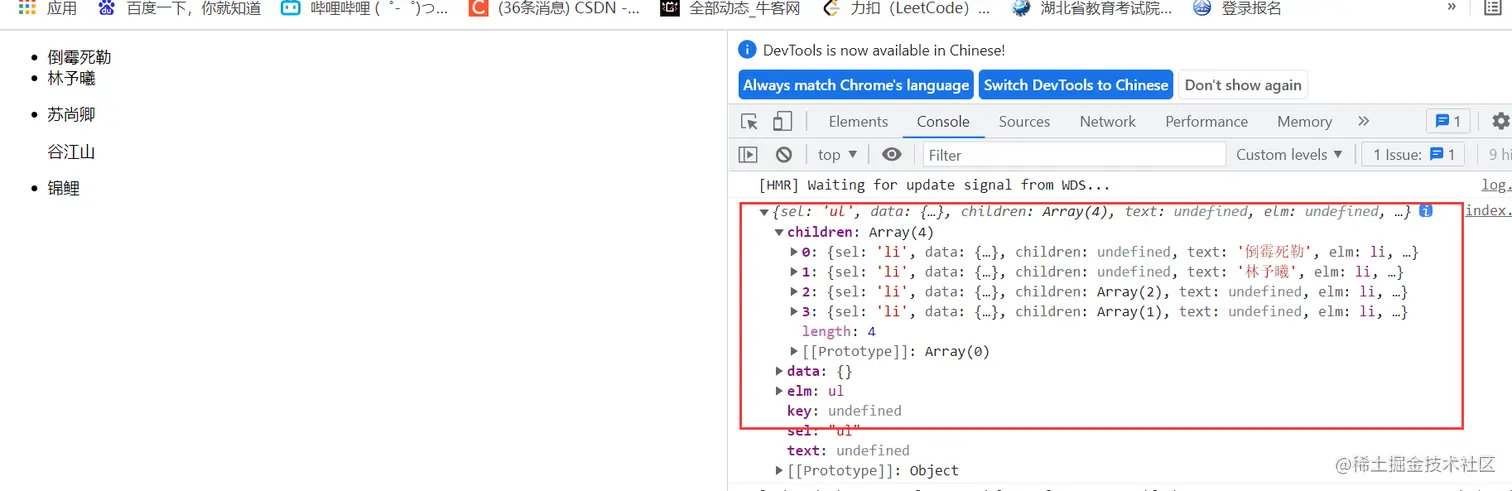Open the CSDN bookmark
The image size is (1512, 491).
pos(556,8)
